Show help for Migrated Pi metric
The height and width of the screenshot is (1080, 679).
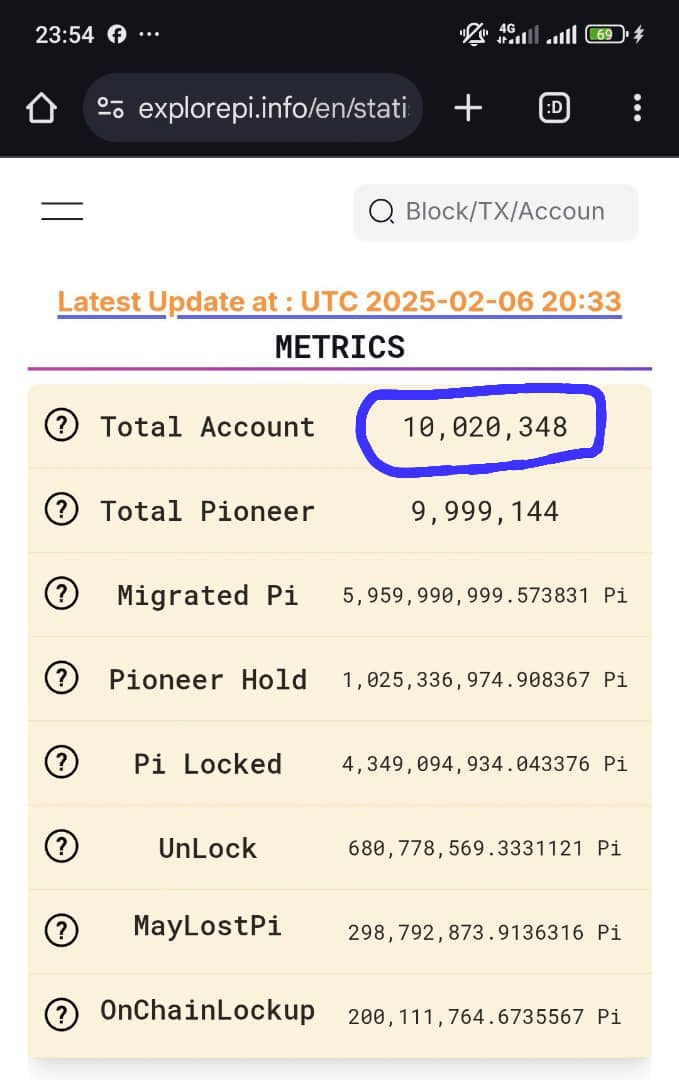point(61,594)
